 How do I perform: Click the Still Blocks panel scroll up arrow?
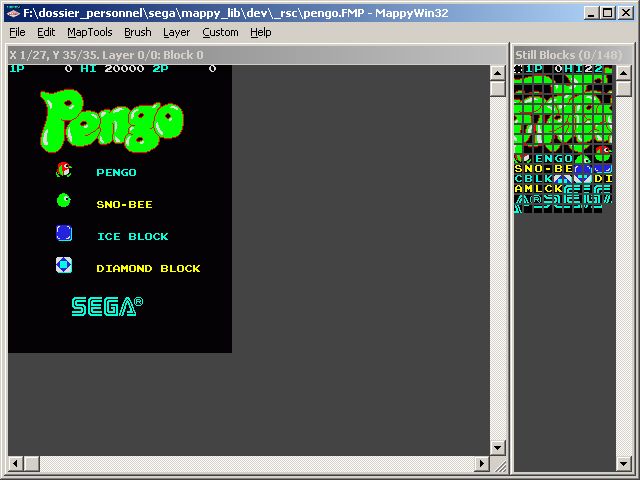tap(624, 73)
